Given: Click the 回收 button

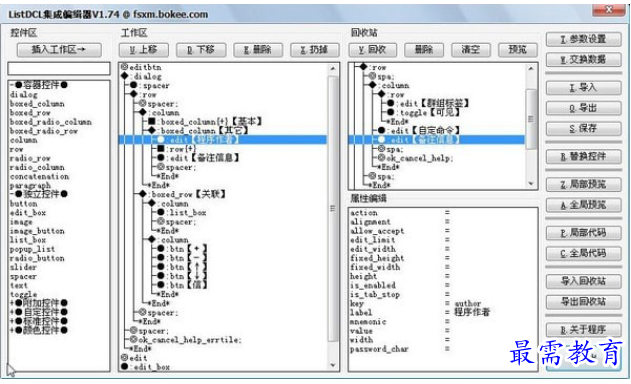Looking at the screenshot, I should 372,50.
